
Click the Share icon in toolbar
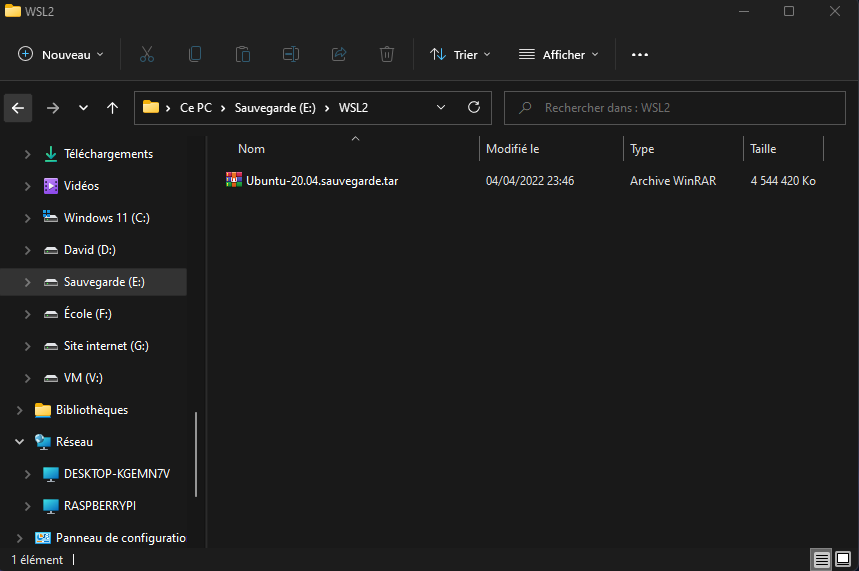pyautogui.click(x=339, y=54)
